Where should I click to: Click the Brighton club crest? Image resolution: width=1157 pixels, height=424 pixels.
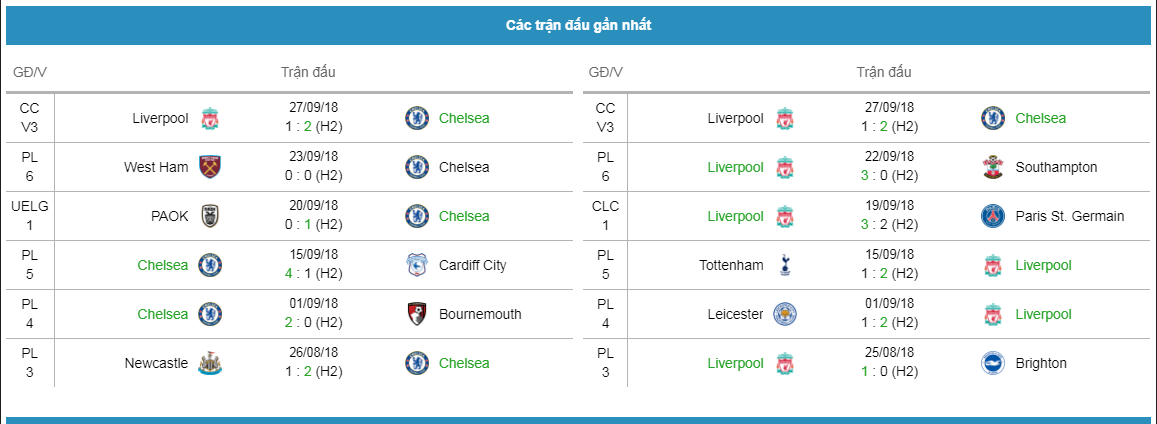pyautogui.click(x=993, y=364)
